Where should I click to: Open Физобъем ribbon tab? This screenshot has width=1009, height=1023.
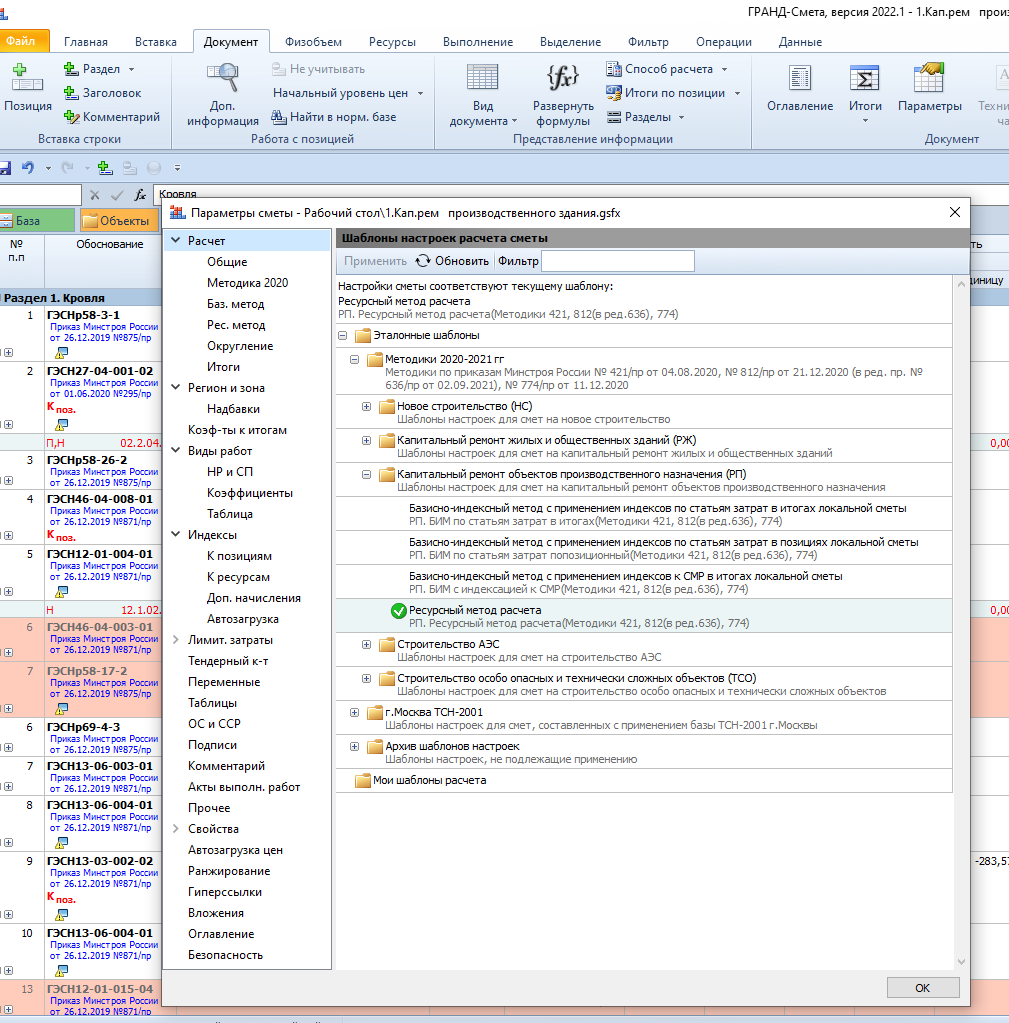click(313, 42)
